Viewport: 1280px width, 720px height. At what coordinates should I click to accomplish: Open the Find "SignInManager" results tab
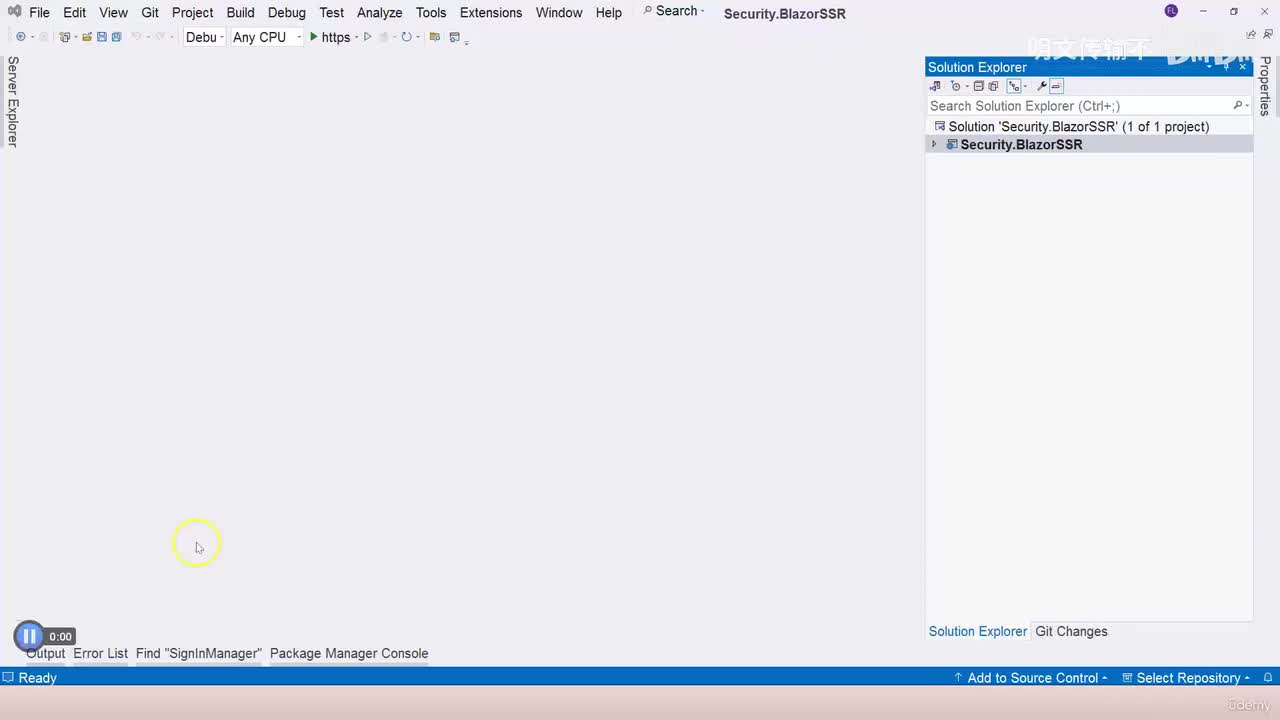[198, 654]
